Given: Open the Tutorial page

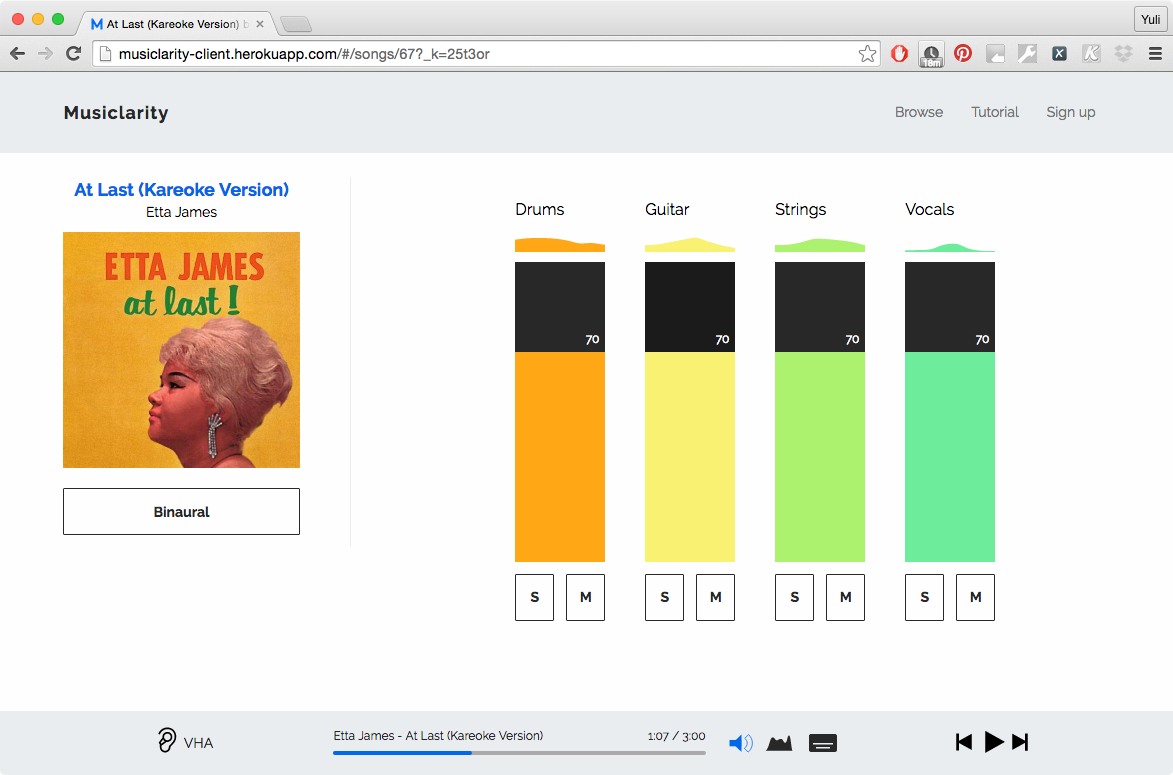Looking at the screenshot, I should point(995,112).
